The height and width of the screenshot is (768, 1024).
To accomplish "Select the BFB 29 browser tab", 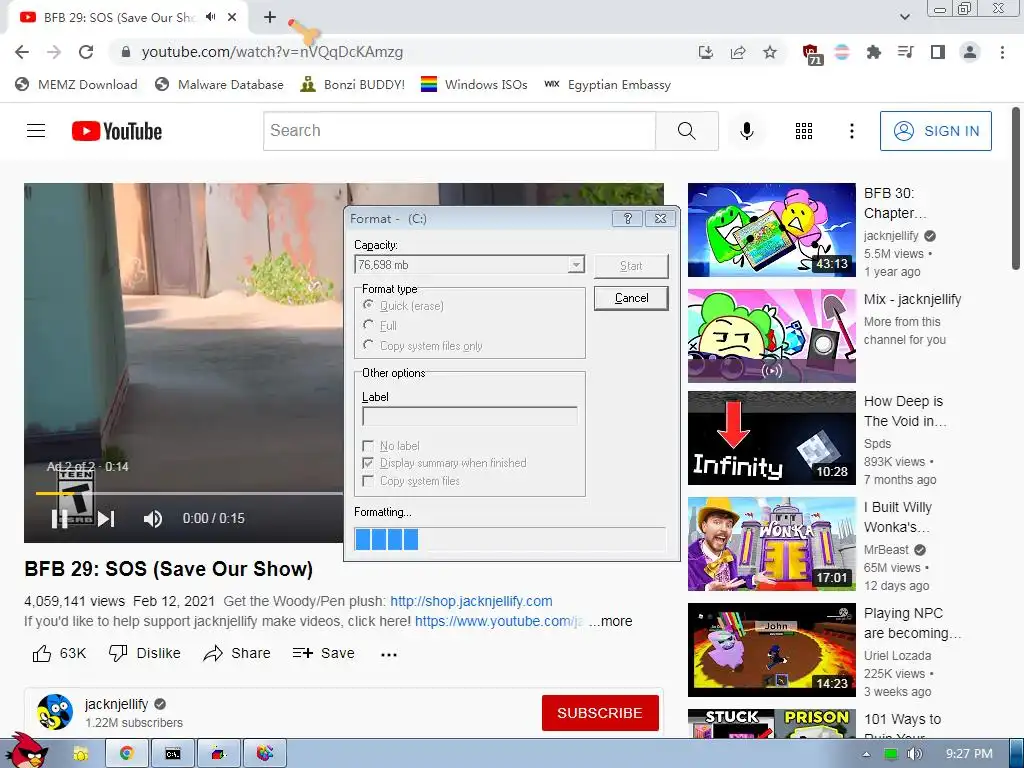I will 118,18.
